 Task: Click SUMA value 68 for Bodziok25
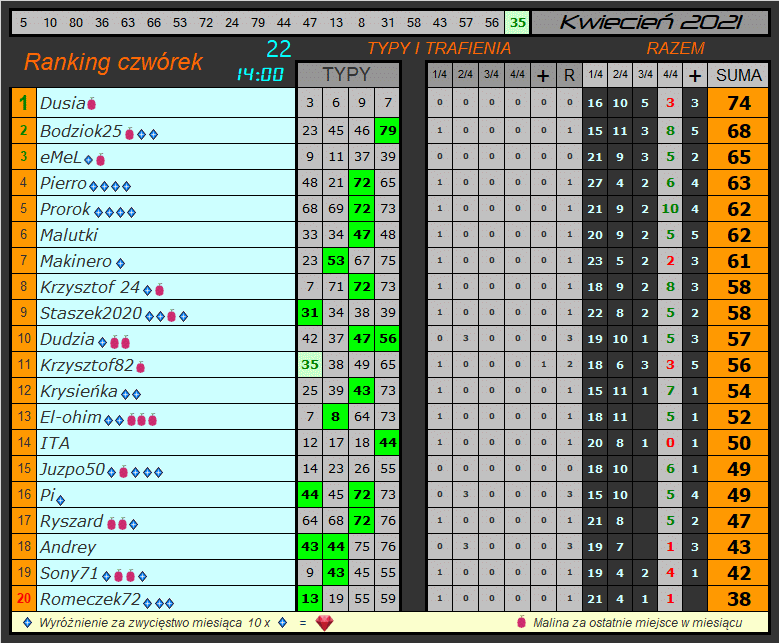pos(738,131)
